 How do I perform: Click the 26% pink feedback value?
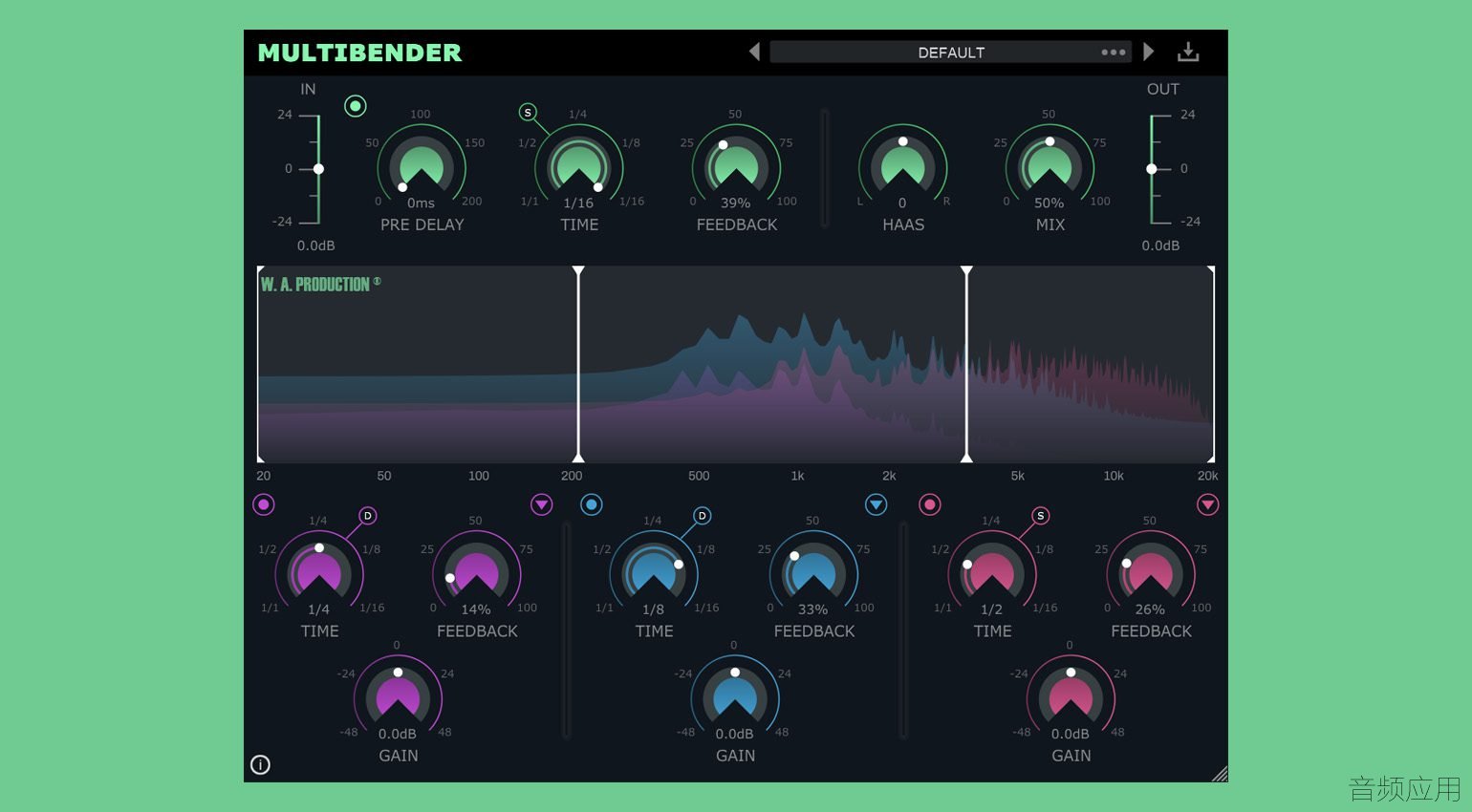1150,609
